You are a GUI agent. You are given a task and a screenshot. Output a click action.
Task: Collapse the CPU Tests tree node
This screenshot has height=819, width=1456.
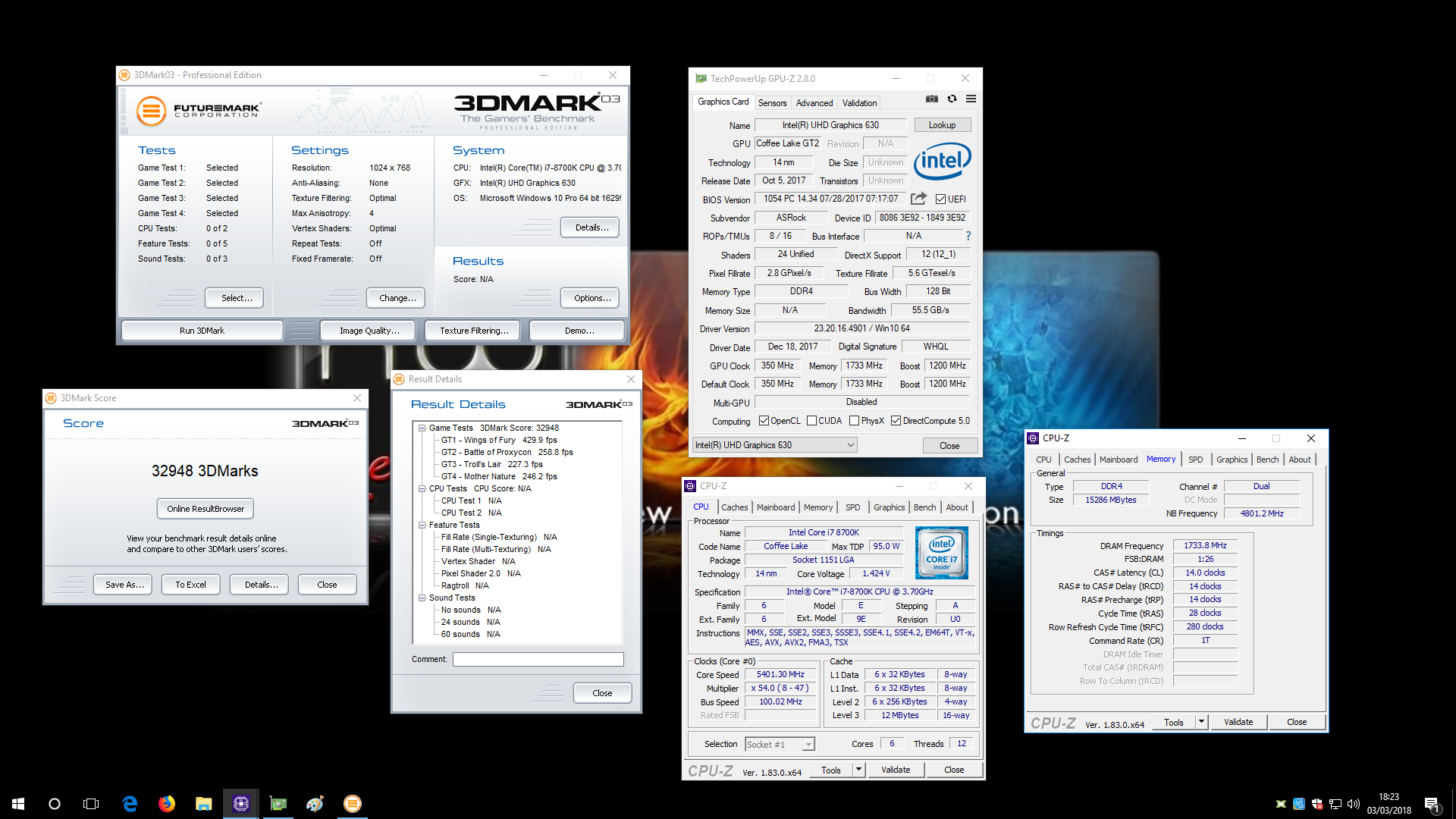click(422, 488)
